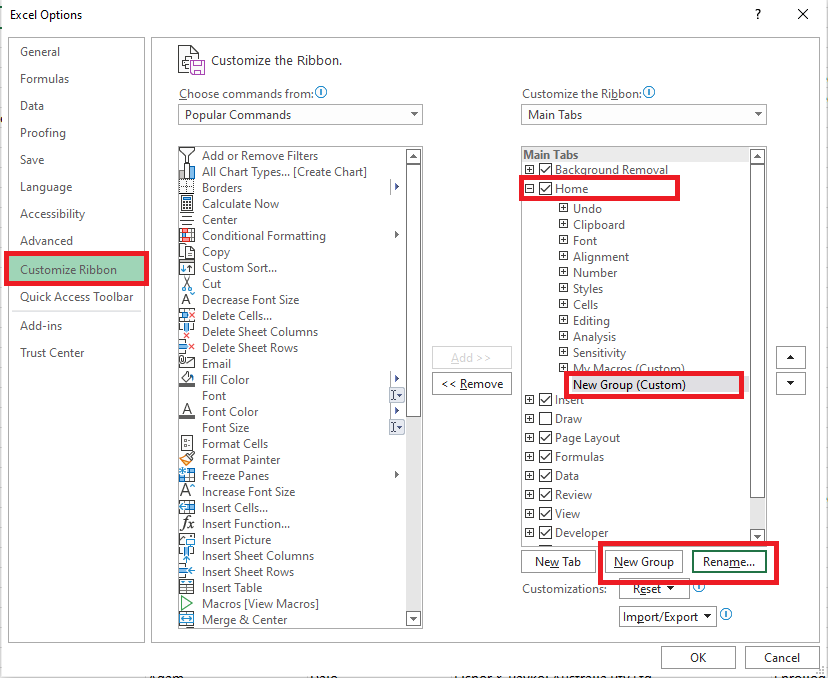Expand the Alignment group
Image resolution: width=828 pixels, height=678 pixels.
click(563, 257)
